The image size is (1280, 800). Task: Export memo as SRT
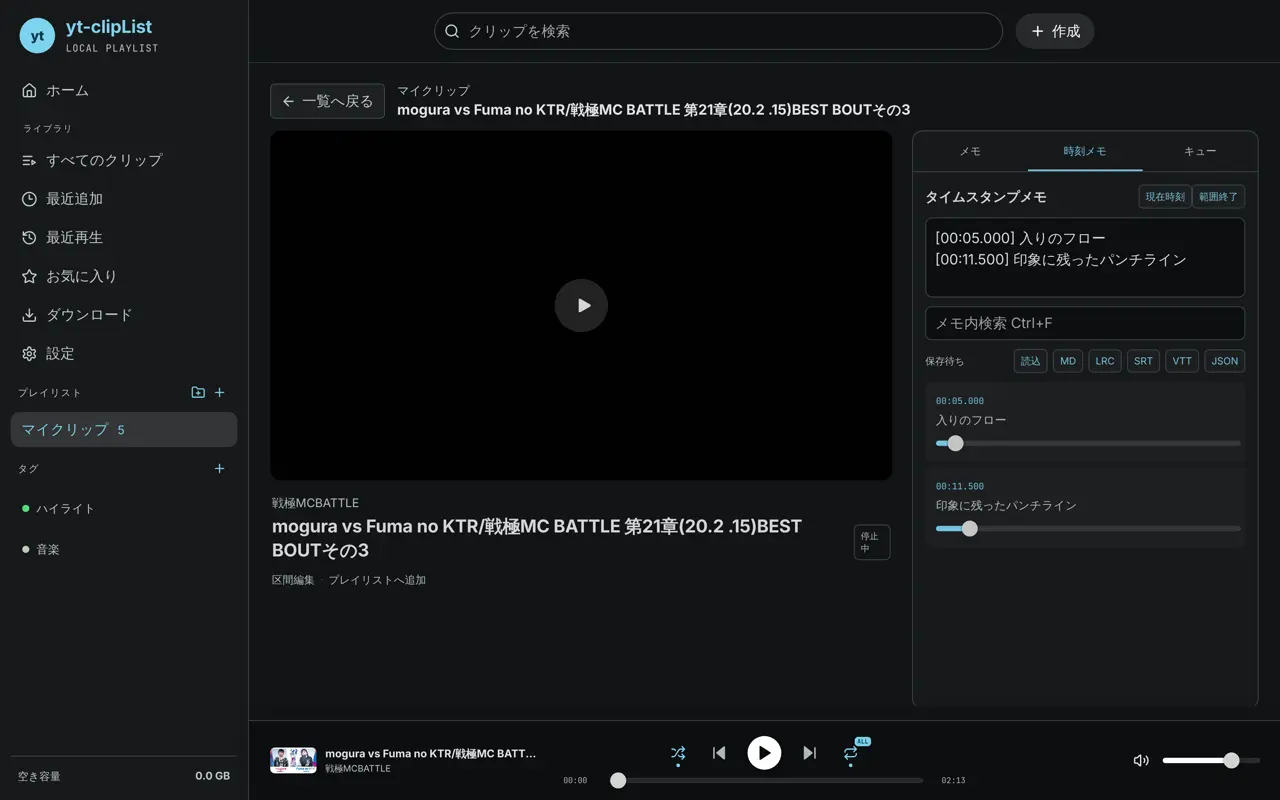1143,361
